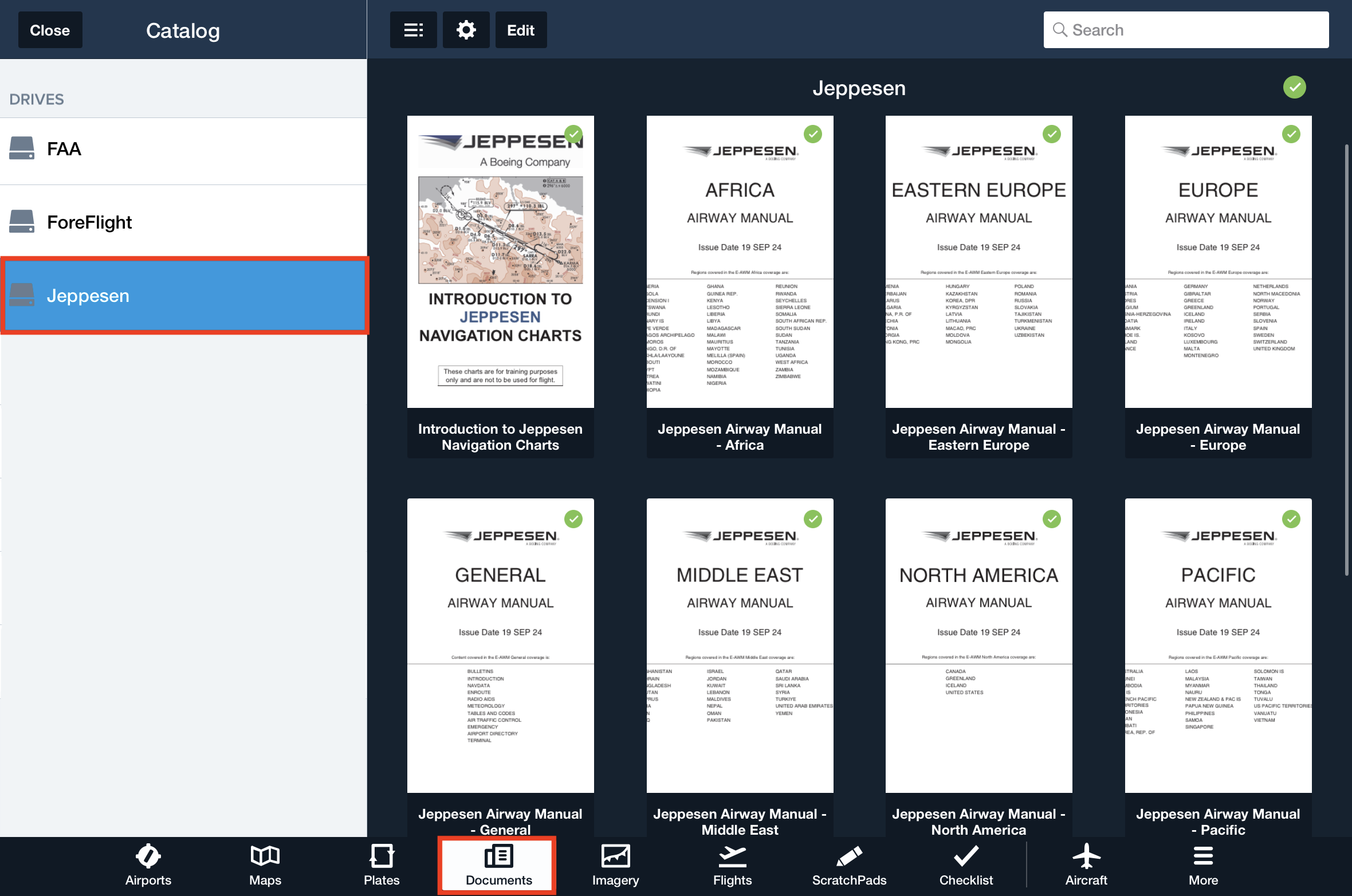Tap the Edit button
Viewport: 1352px width, 896px height.
(x=521, y=30)
